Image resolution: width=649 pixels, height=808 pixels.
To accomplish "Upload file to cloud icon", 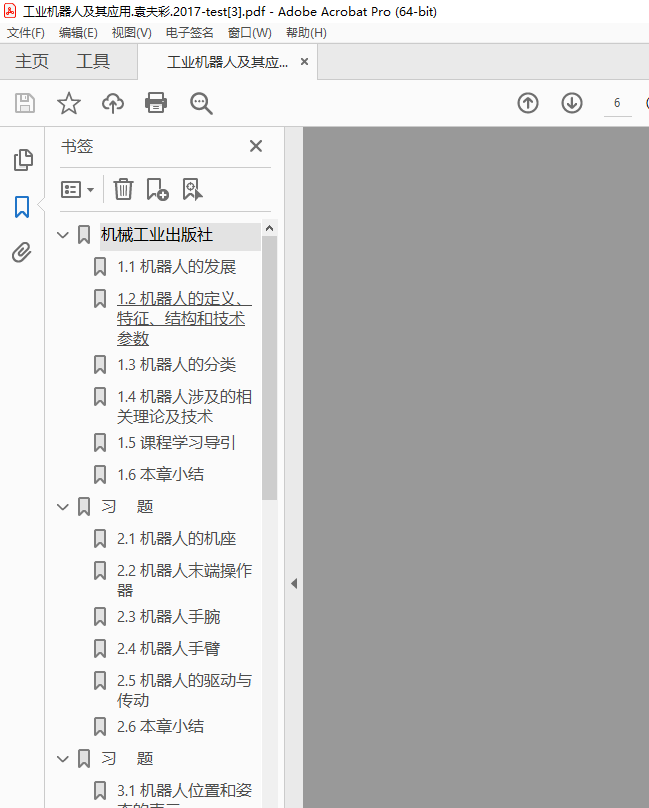I will [x=112, y=103].
